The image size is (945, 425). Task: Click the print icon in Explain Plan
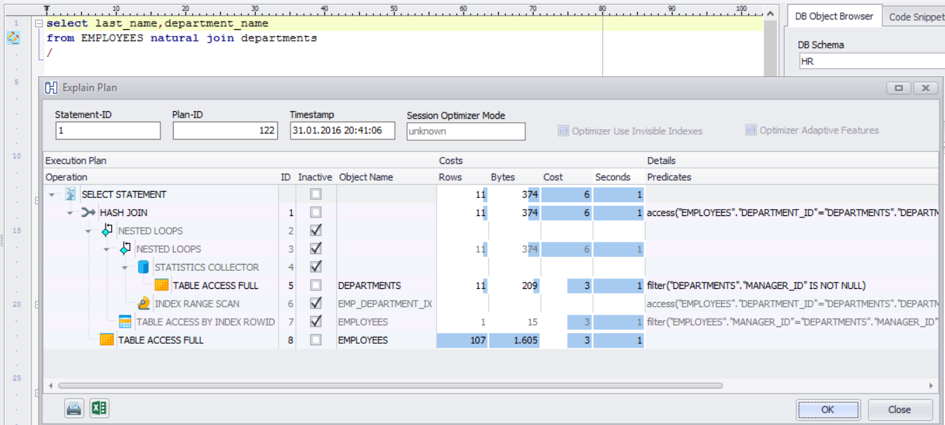pyautogui.click(x=74, y=408)
